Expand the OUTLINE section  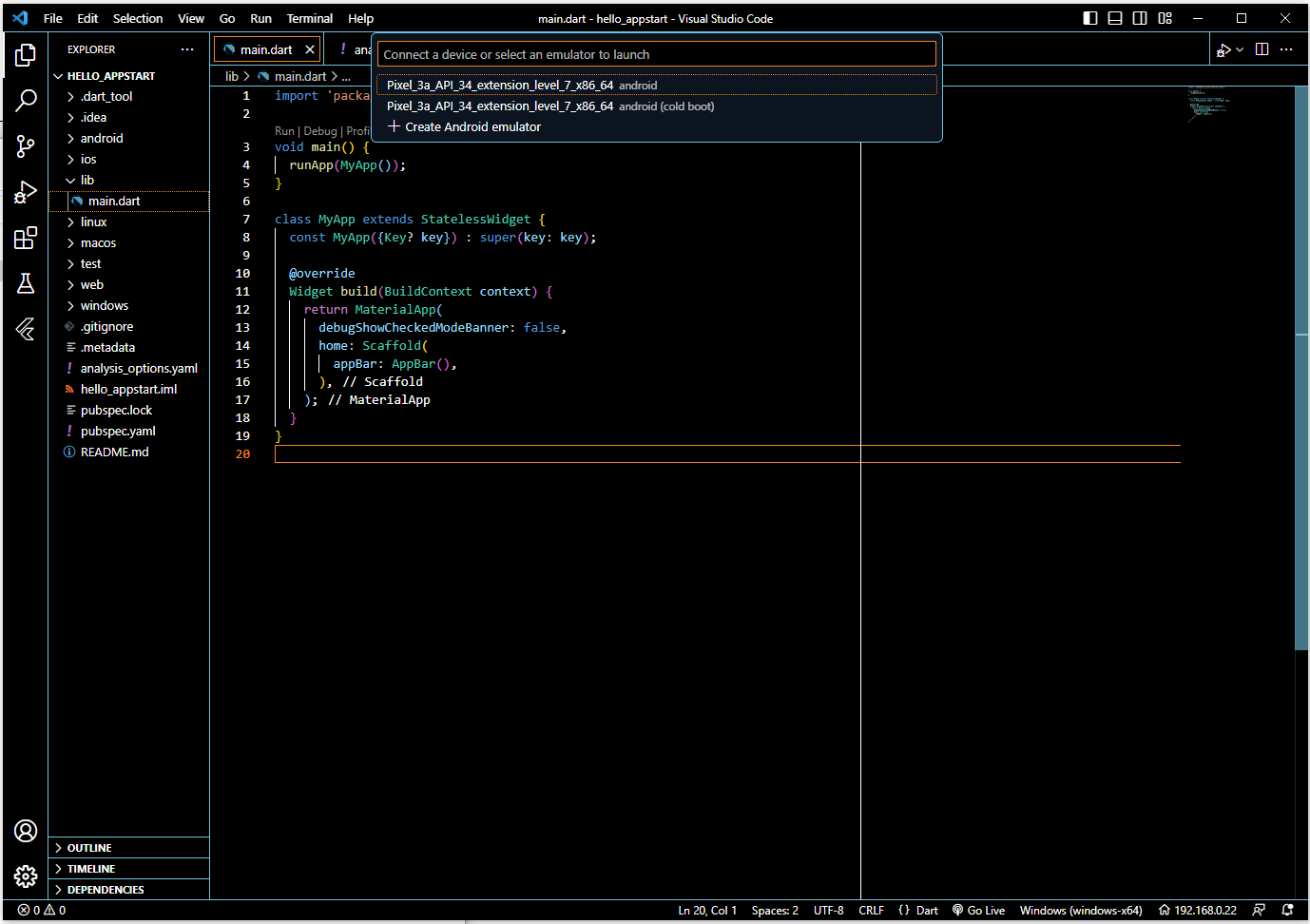tap(128, 848)
